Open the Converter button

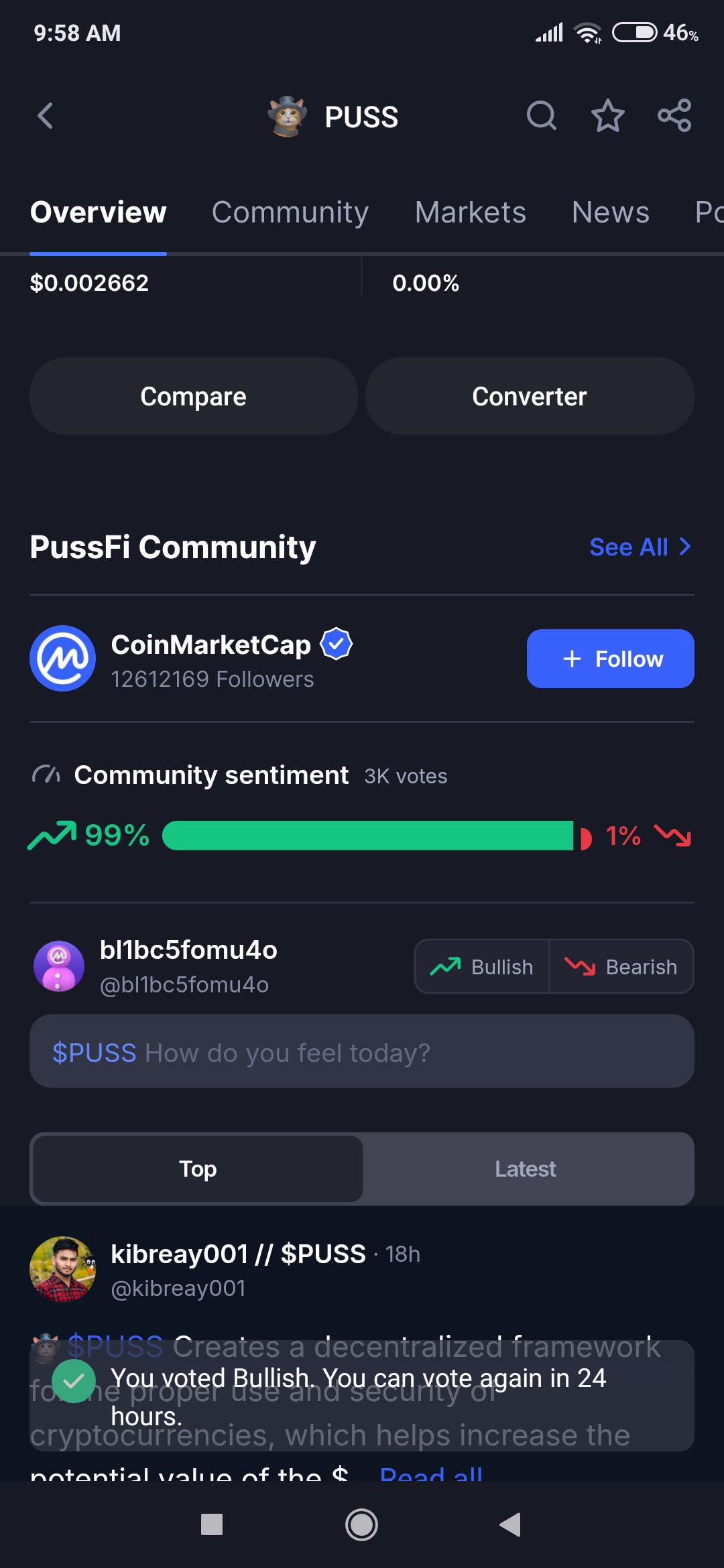(530, 396)
